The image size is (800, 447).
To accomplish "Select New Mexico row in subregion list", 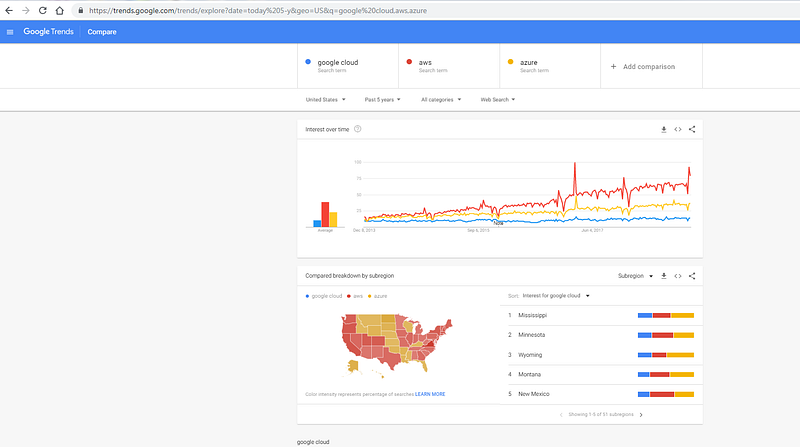I will (601, 394).
